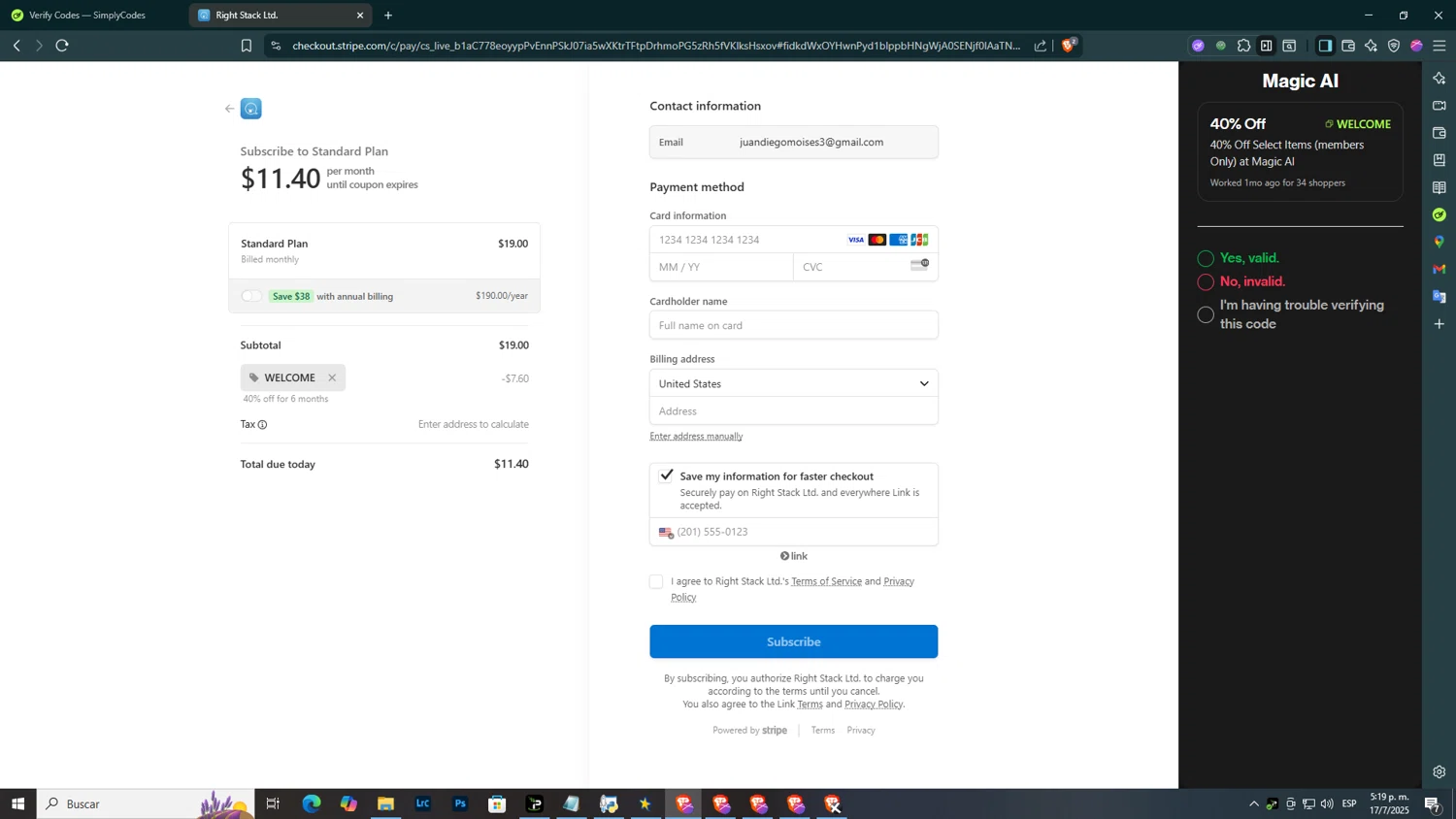Focus the Full name on card field

tap(793, 325)
